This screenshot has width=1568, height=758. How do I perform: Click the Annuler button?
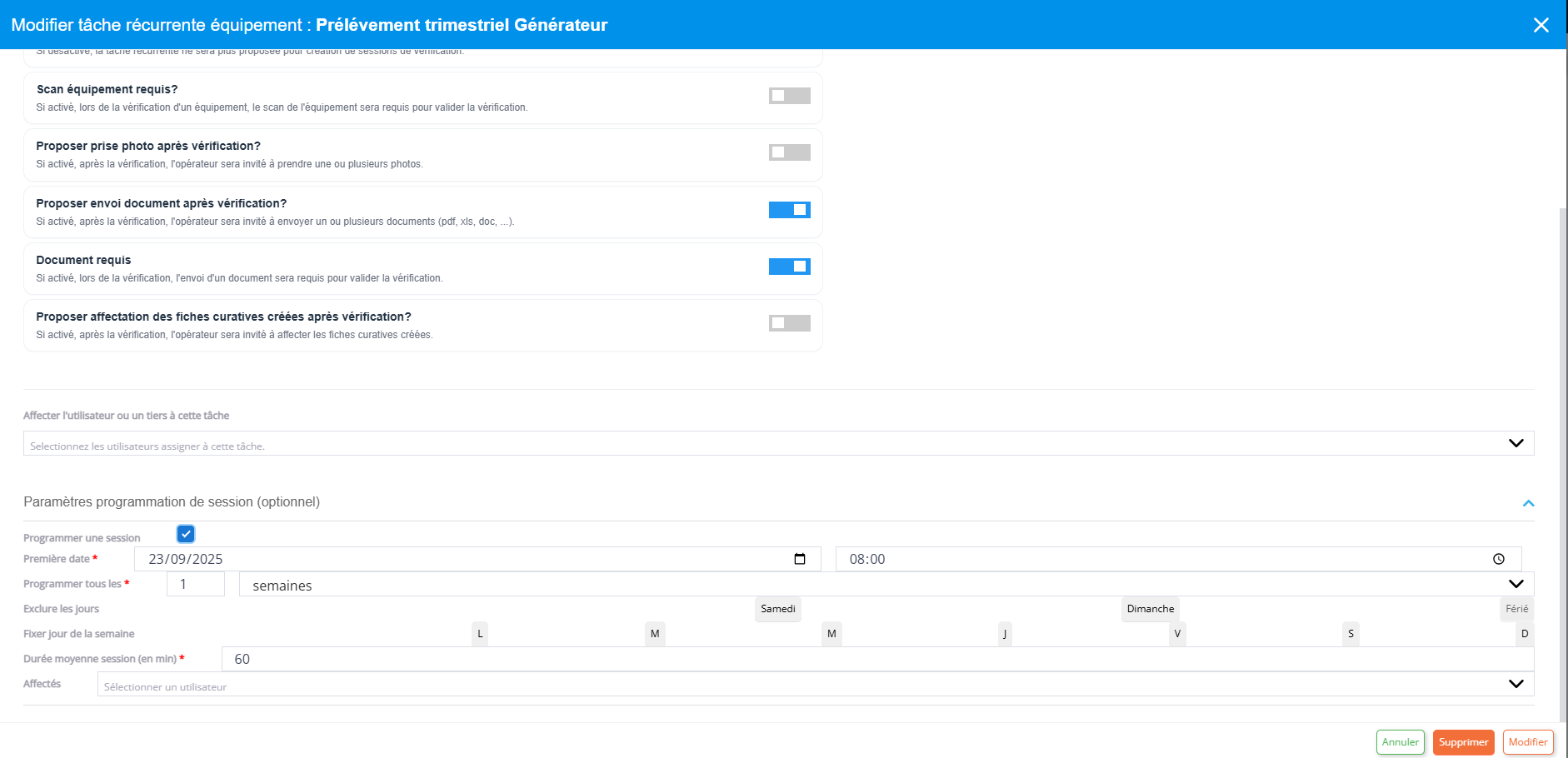[x=1400, y=742]
